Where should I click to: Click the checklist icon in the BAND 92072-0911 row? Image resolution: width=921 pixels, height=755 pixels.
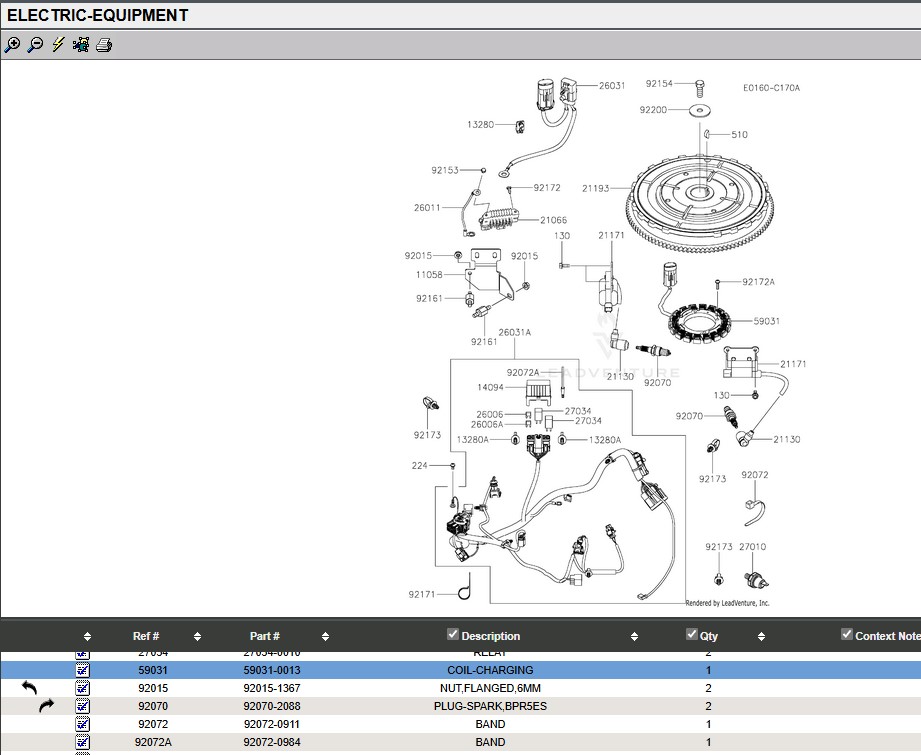(83, 724)
